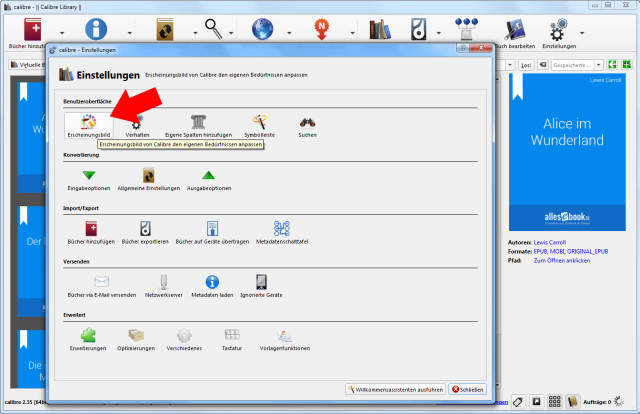
Task: Open the Erweiterungen plugin settings
Action: [88, 339]
